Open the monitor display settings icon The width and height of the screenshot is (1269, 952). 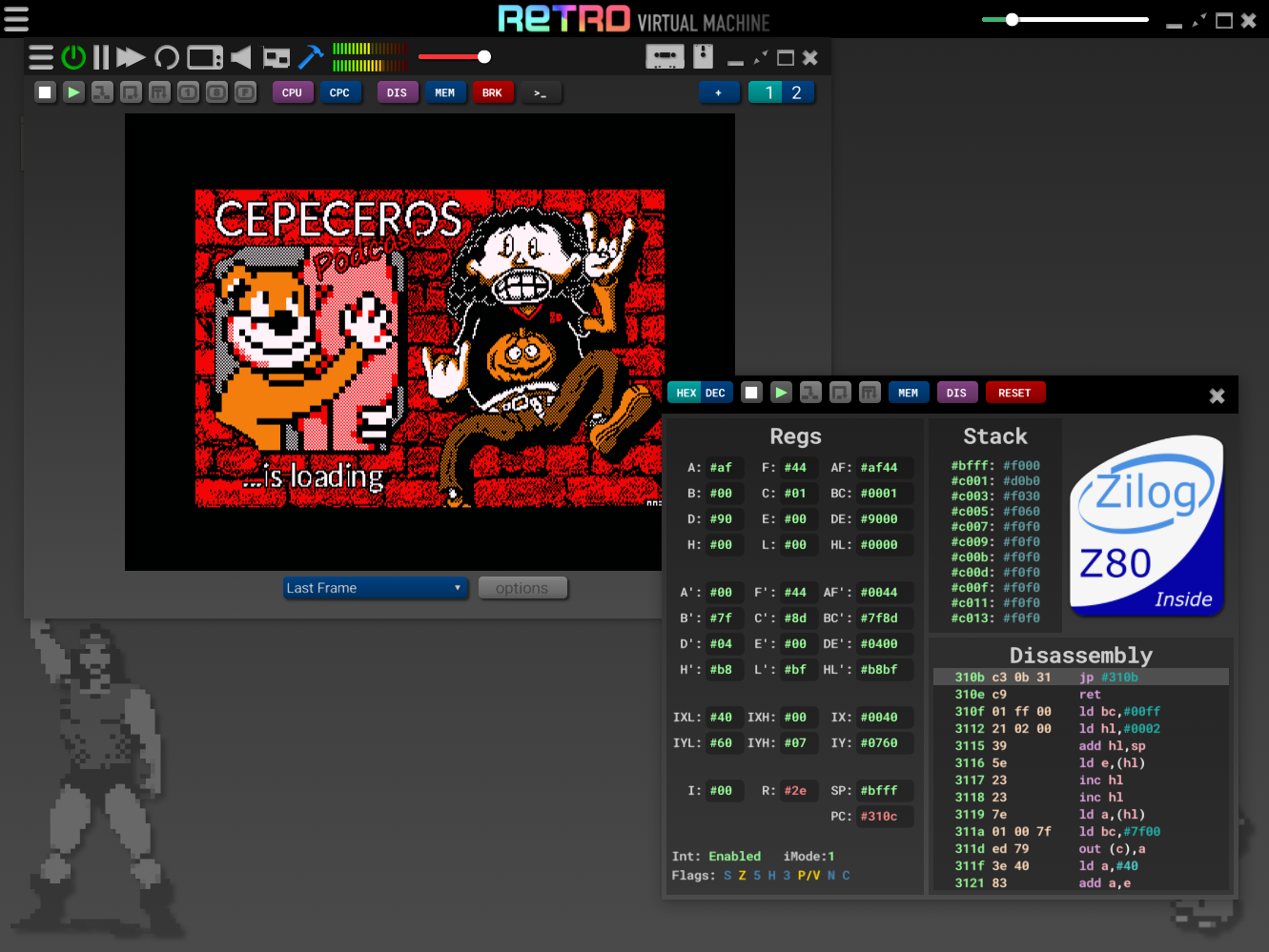(205, 57)
